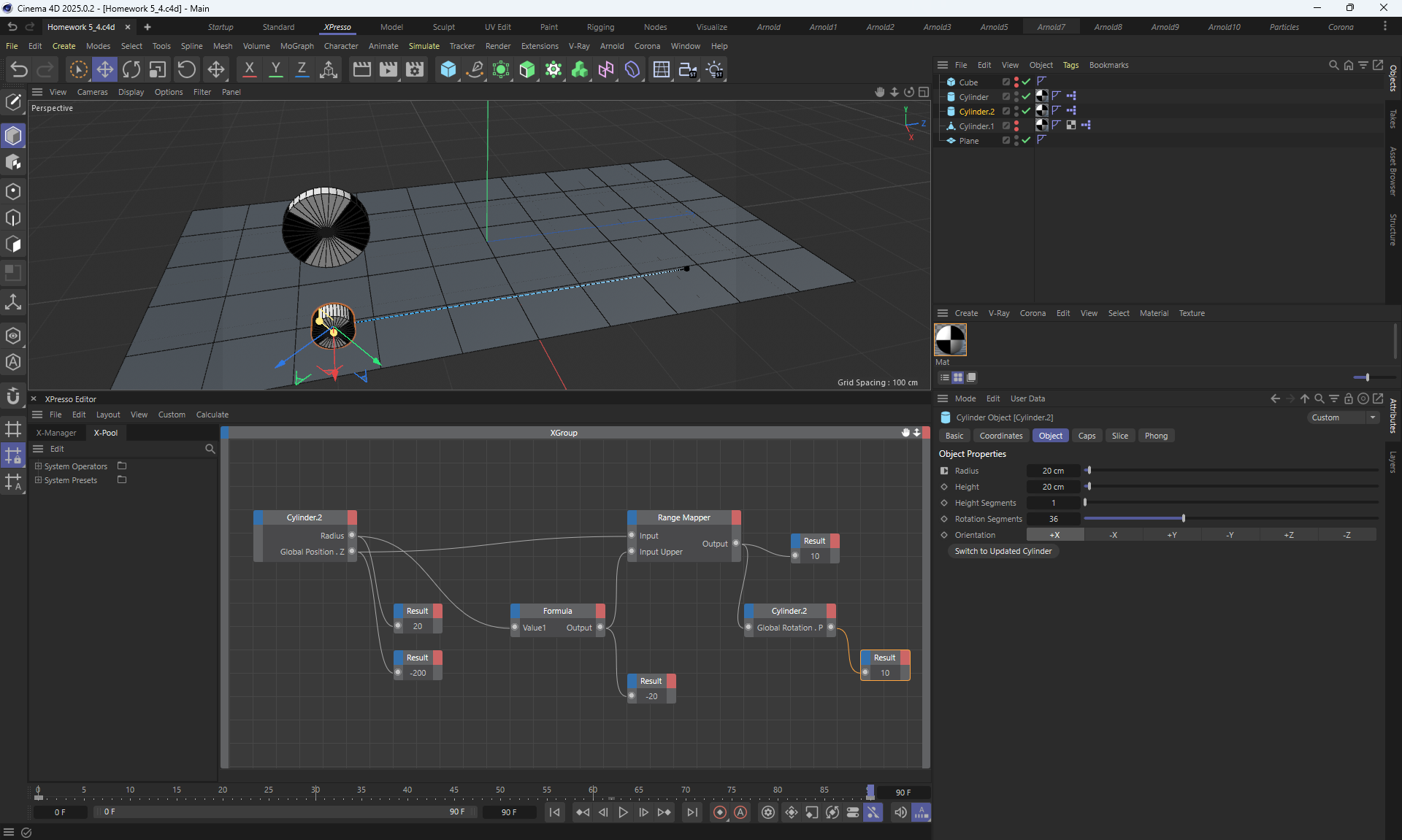Viewport: 1402px width, 840px height.
Task: Open the MoGraph menu
Action: click(x=296, y=46)
